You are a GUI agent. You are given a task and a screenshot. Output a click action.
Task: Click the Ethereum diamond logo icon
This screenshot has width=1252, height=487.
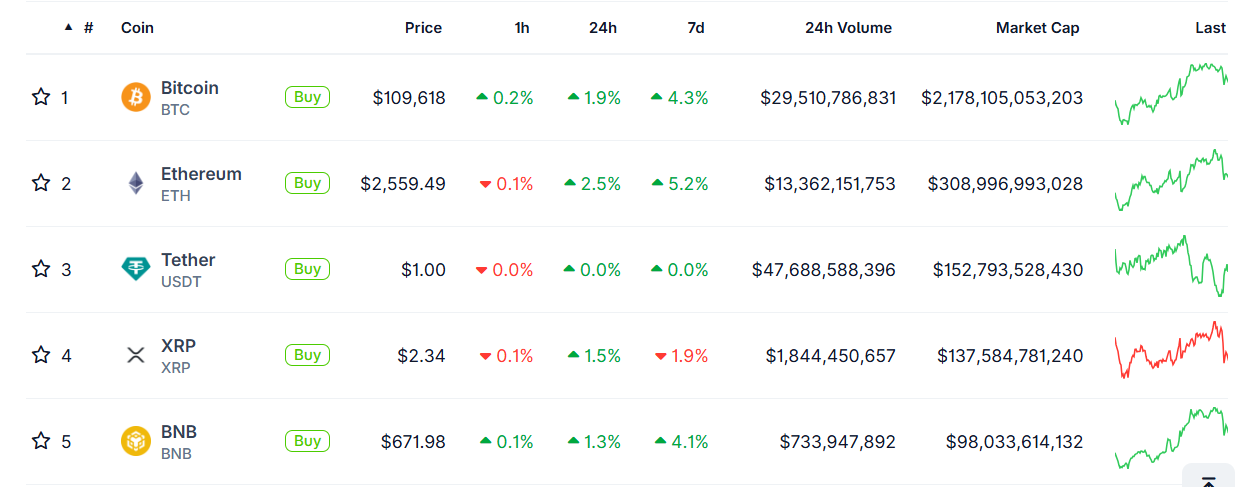tap(135, 183)
